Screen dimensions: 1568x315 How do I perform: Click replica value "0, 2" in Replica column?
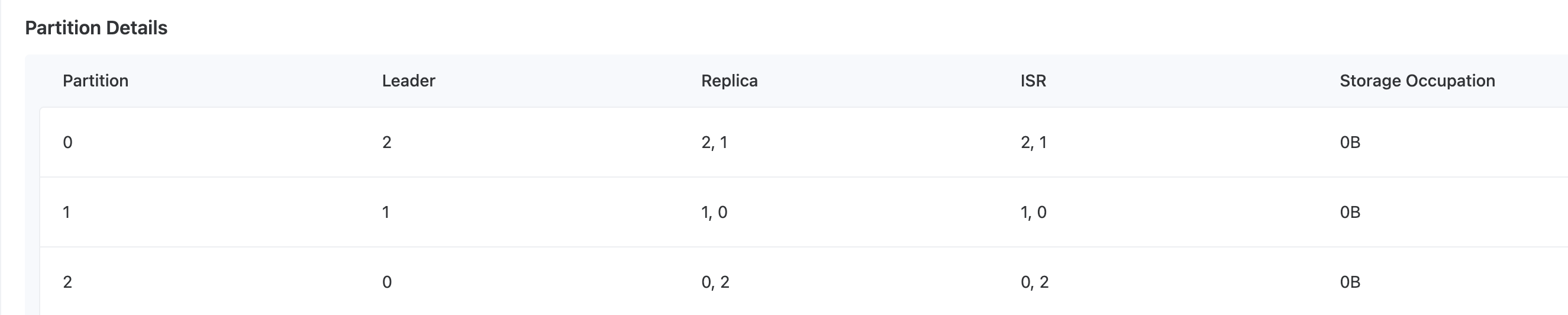tap(715, 282)
